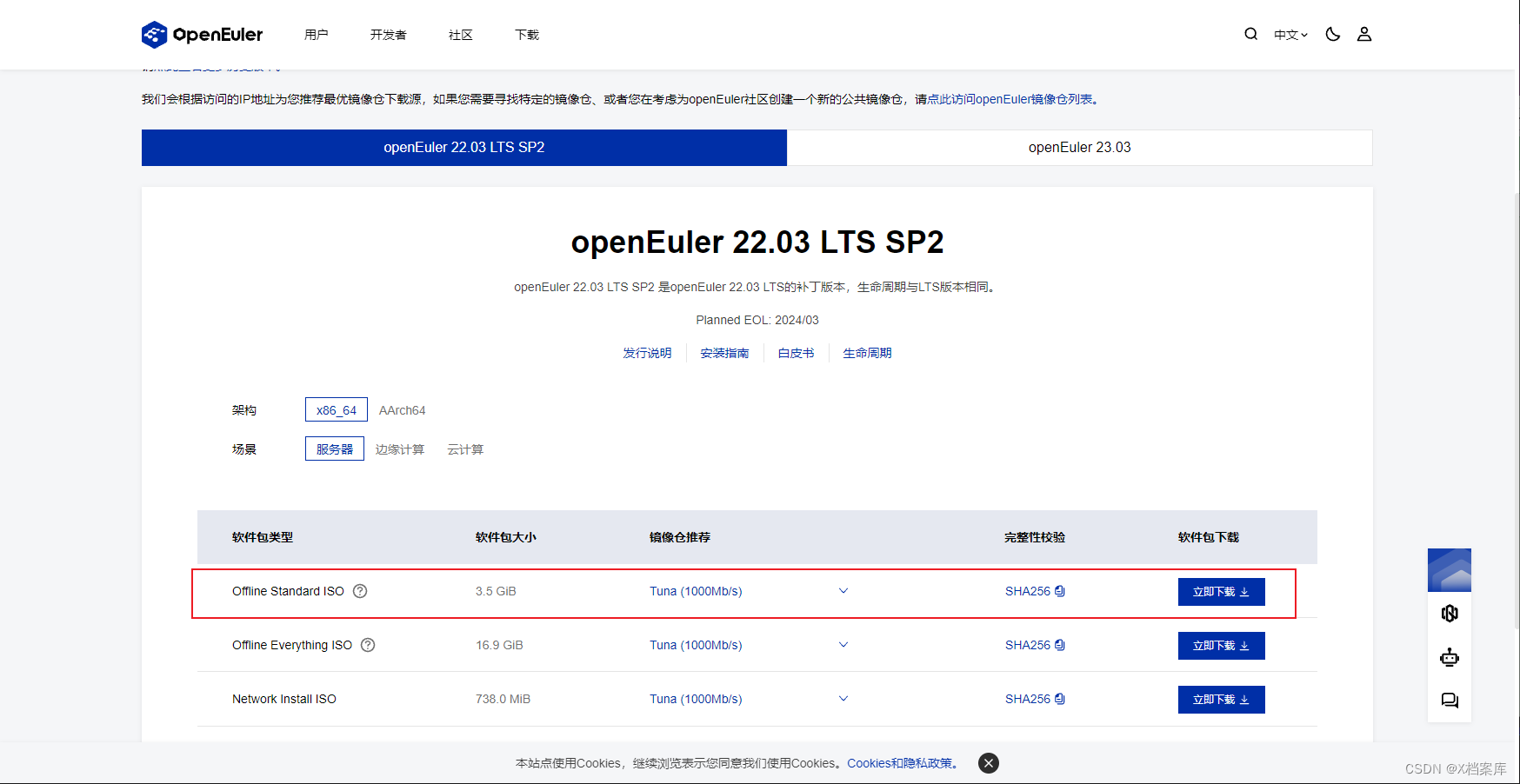
Task: Open help icon next to Offline Everything ISO
Action: pyautogui.click(x=368, y=645)
